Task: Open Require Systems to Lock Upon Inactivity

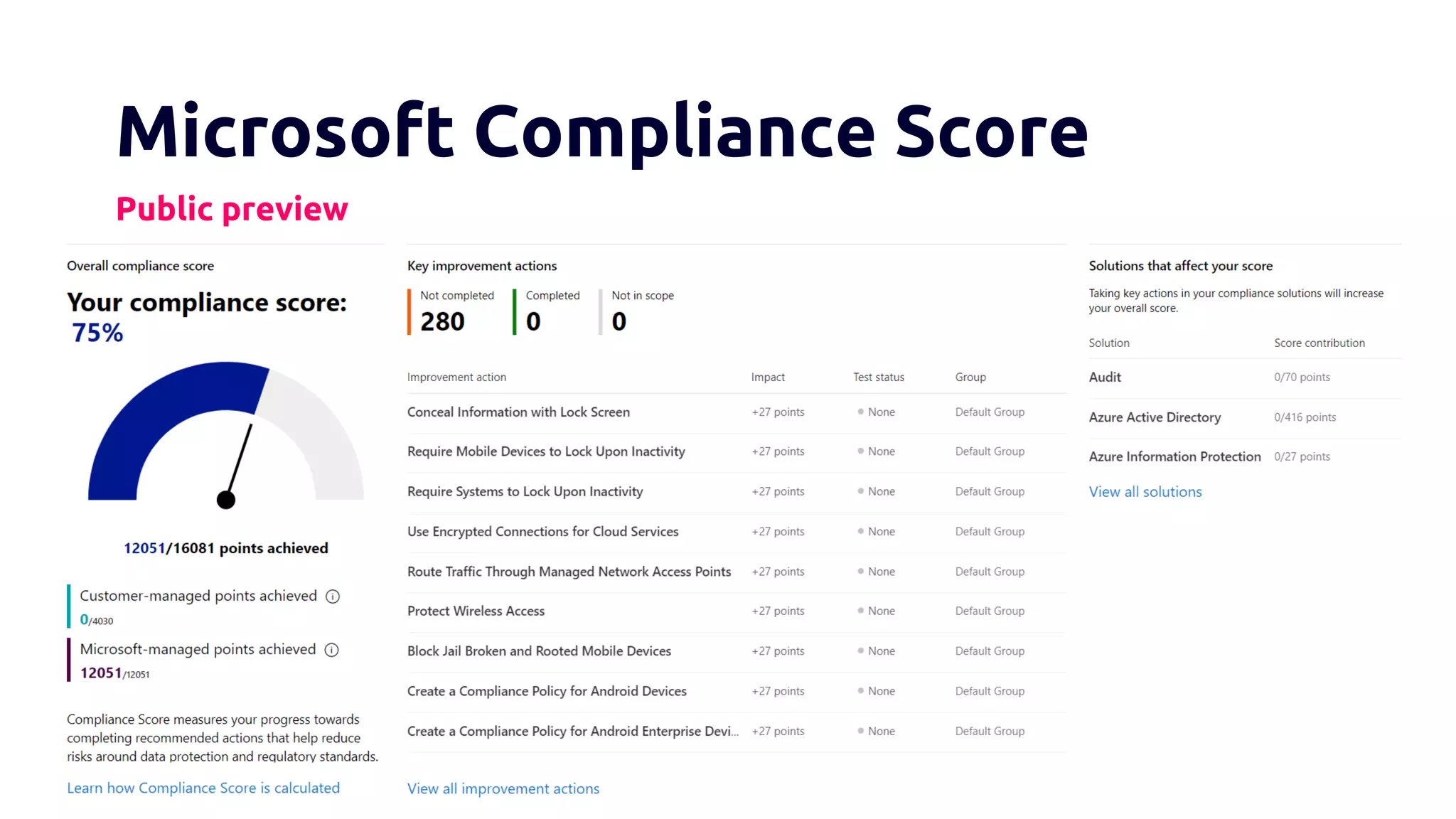Action: pyautogui.click(x=525, y=491)
